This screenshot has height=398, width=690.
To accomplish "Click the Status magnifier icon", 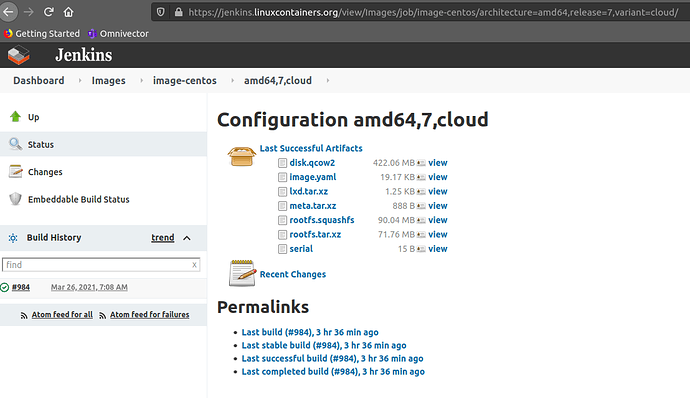I will (x=15, y=144).
